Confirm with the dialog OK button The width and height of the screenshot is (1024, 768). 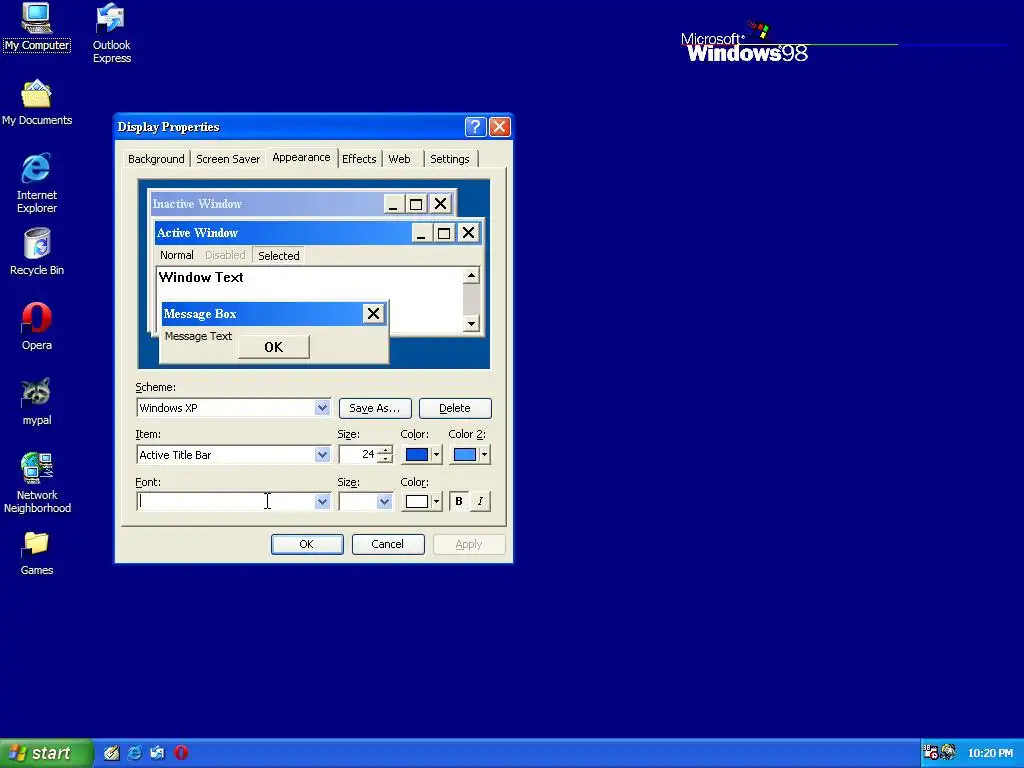307,544
